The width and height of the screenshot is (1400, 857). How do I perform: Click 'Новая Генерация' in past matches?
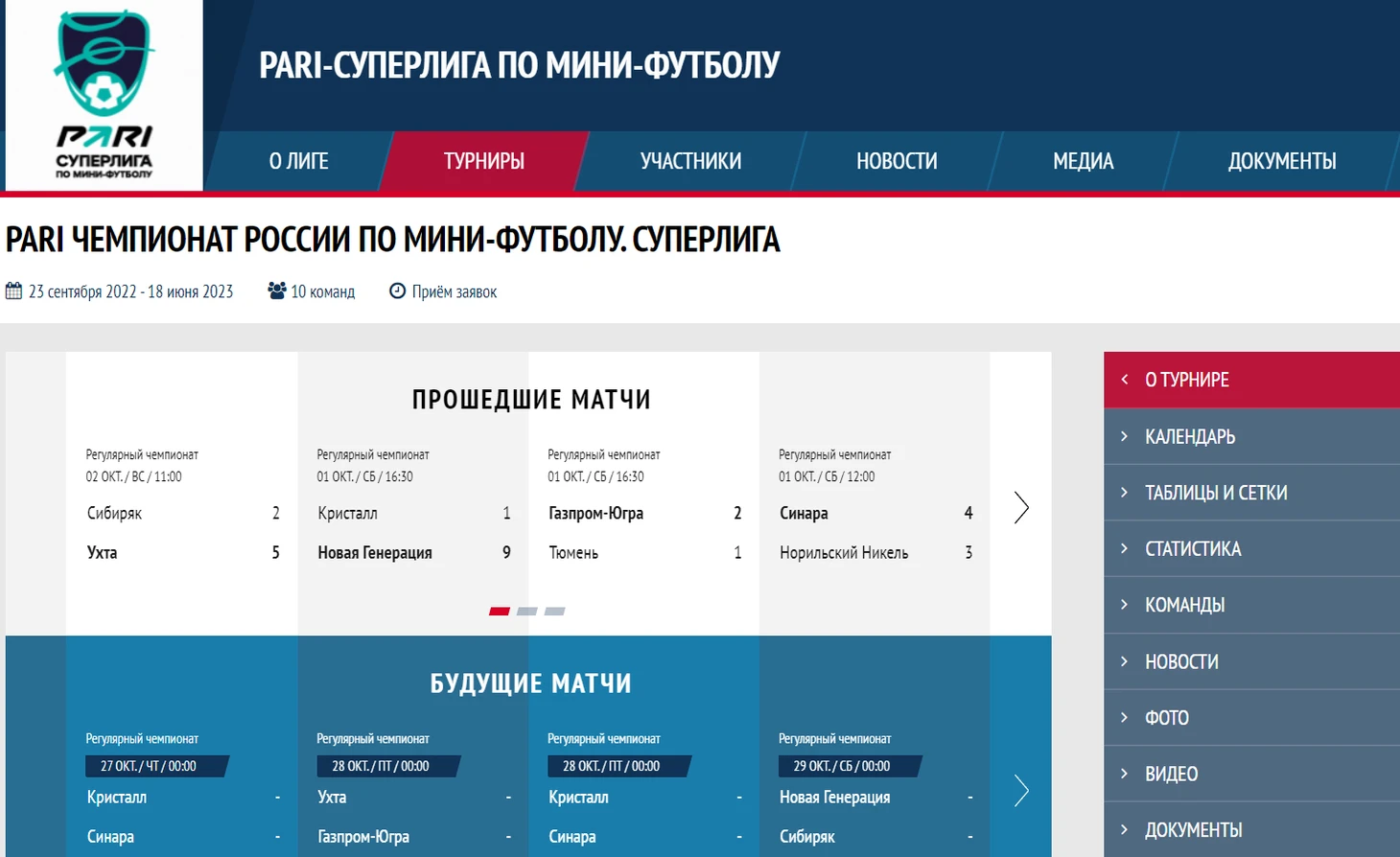pyautogui.click(x=375, y=552)
